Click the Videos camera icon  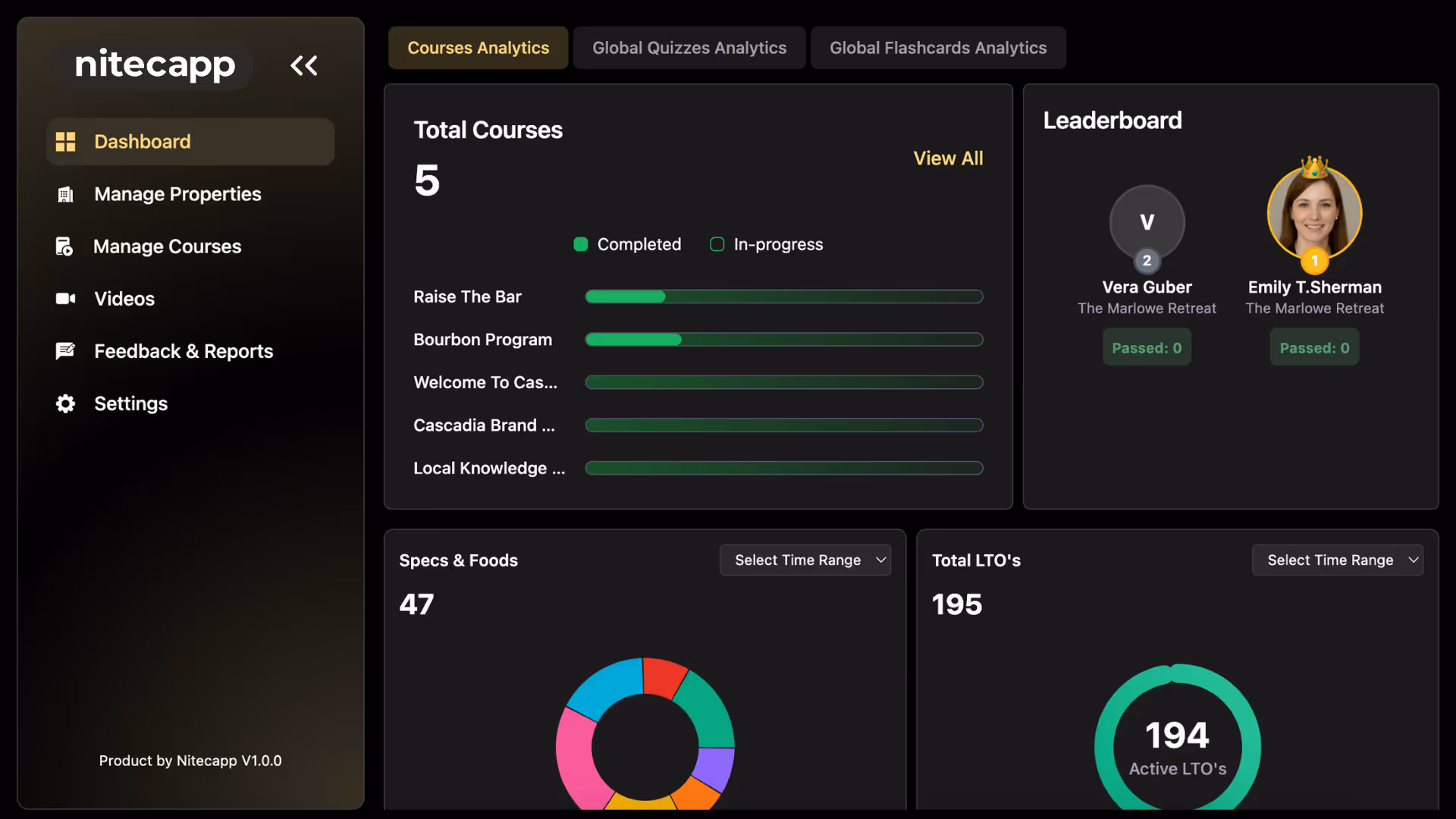[66, 299]
